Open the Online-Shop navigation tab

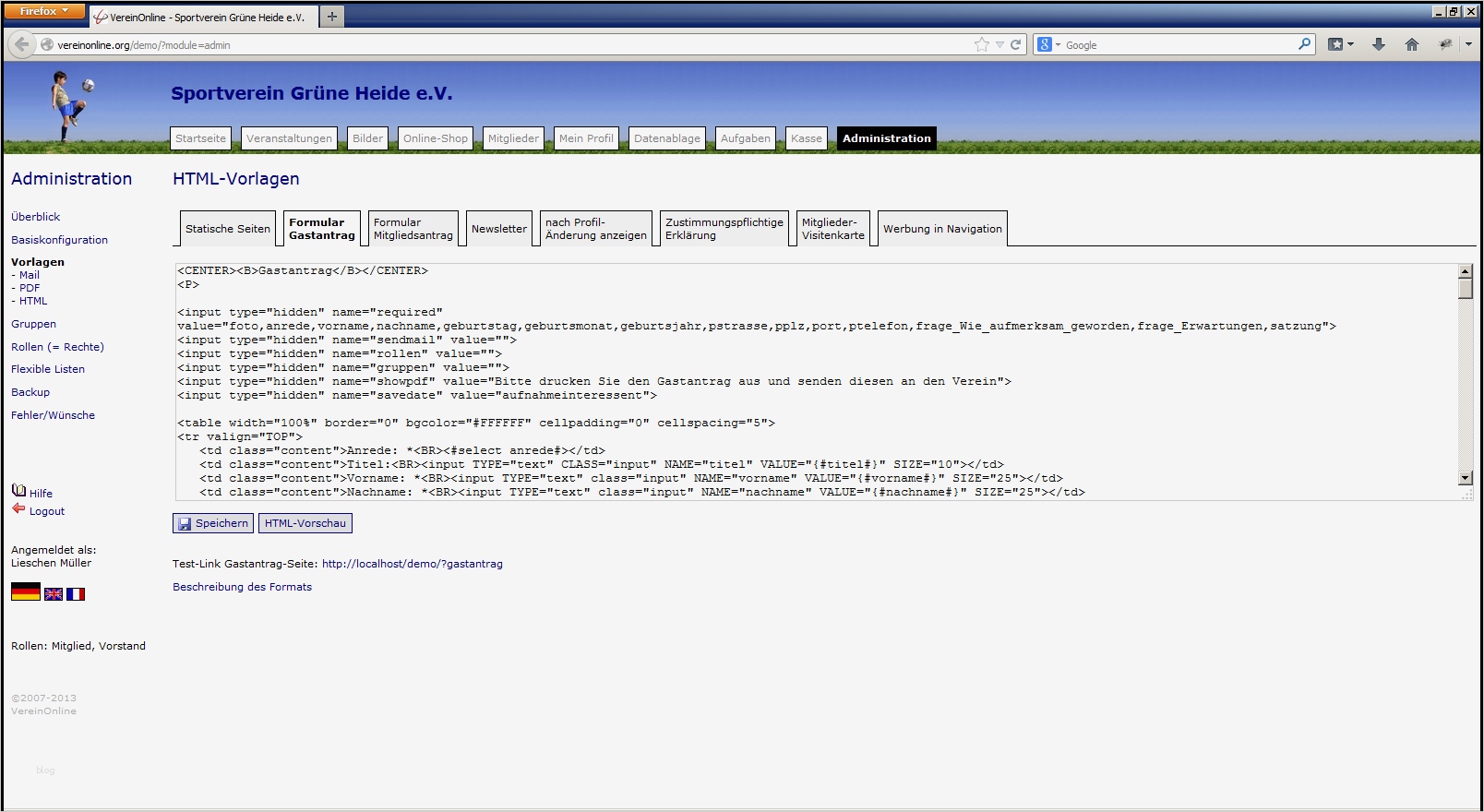(436, 138)
